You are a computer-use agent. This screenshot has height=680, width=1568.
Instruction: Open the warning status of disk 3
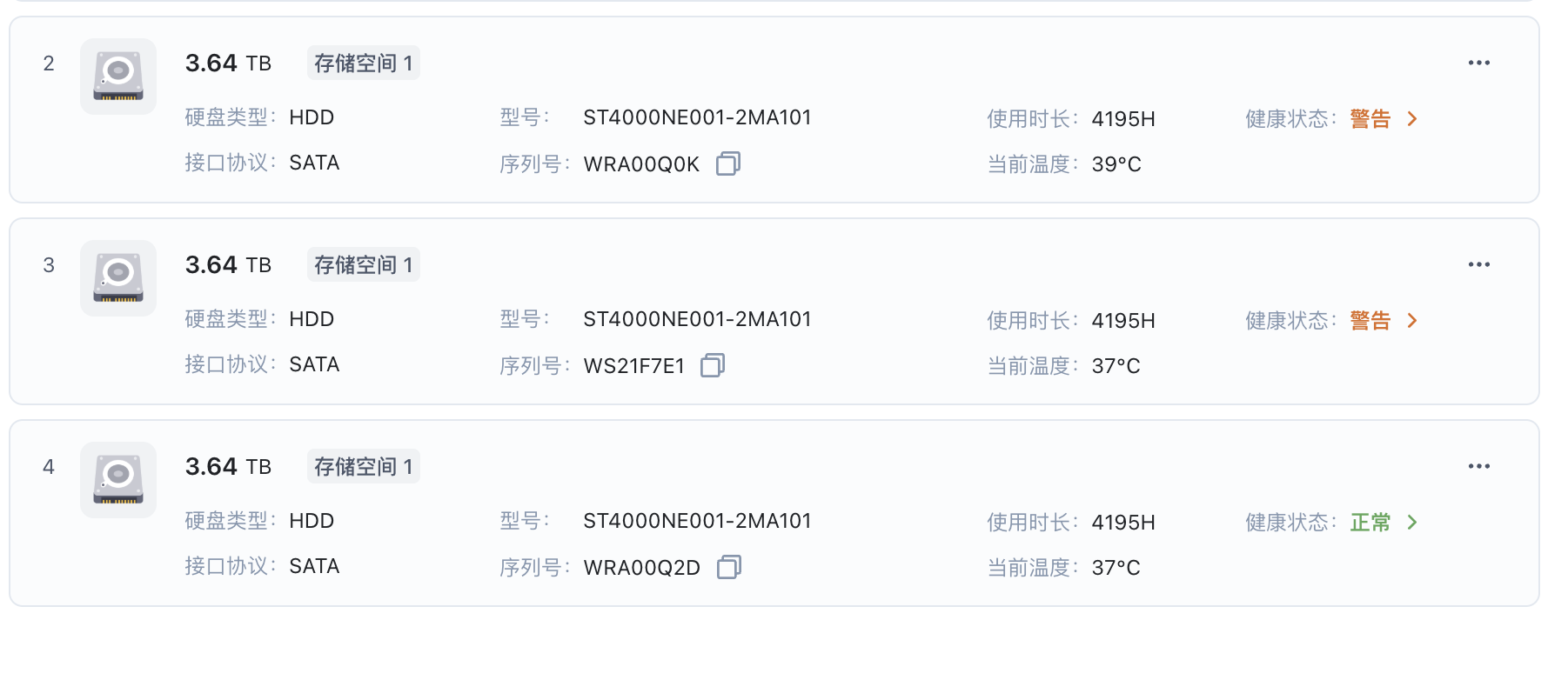pos(1370,320)
